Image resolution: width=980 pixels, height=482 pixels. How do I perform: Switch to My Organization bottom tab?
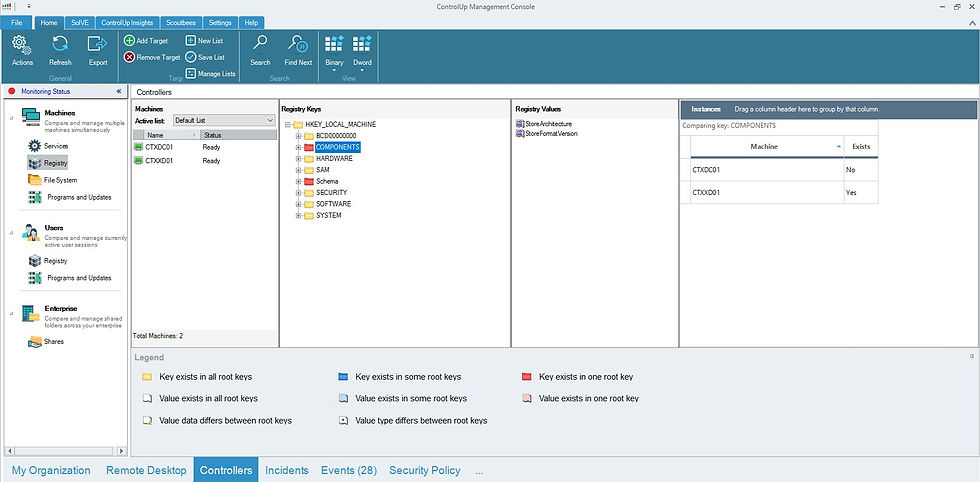point(51,471)
